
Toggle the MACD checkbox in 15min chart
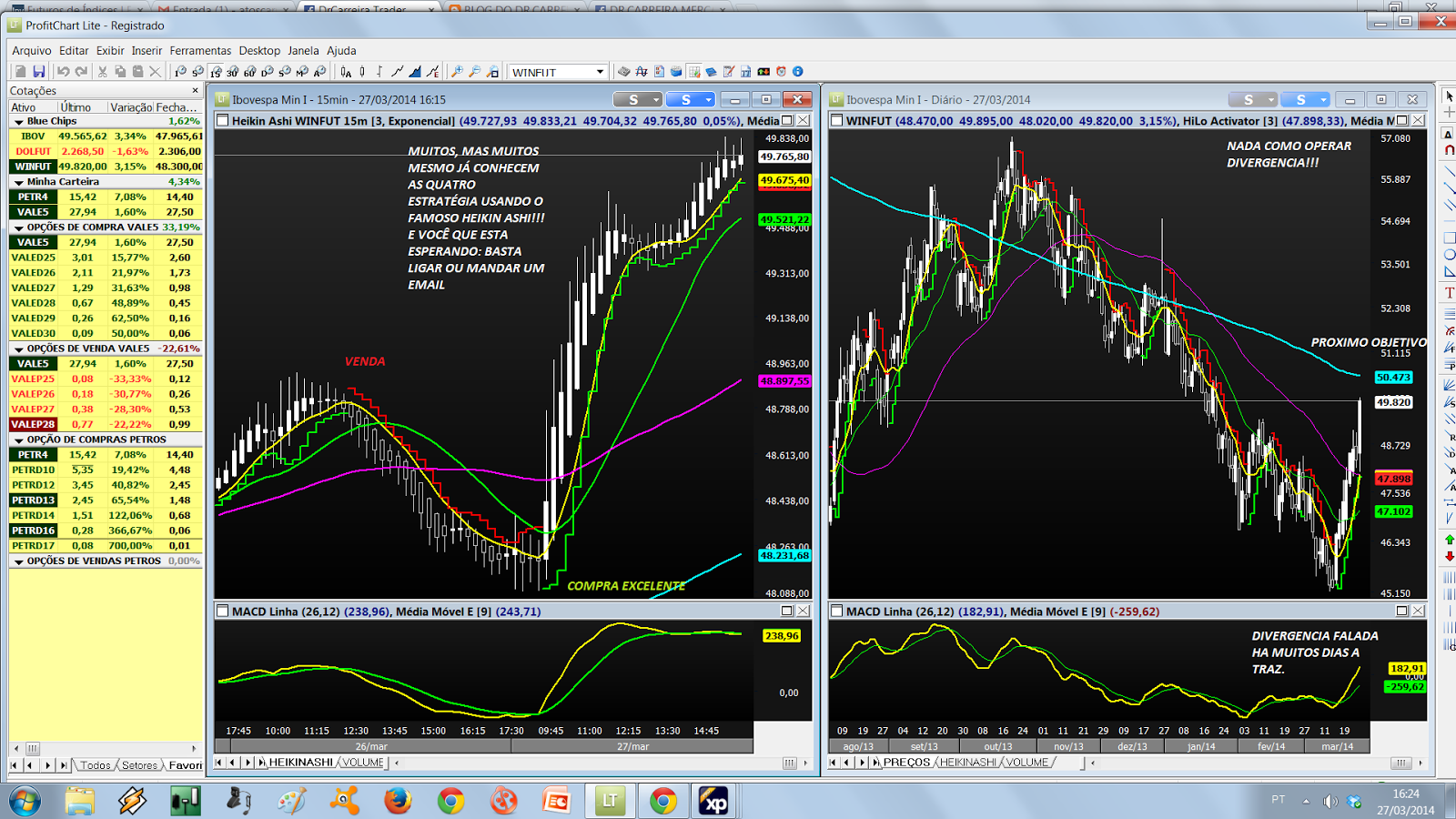(222, 612)
